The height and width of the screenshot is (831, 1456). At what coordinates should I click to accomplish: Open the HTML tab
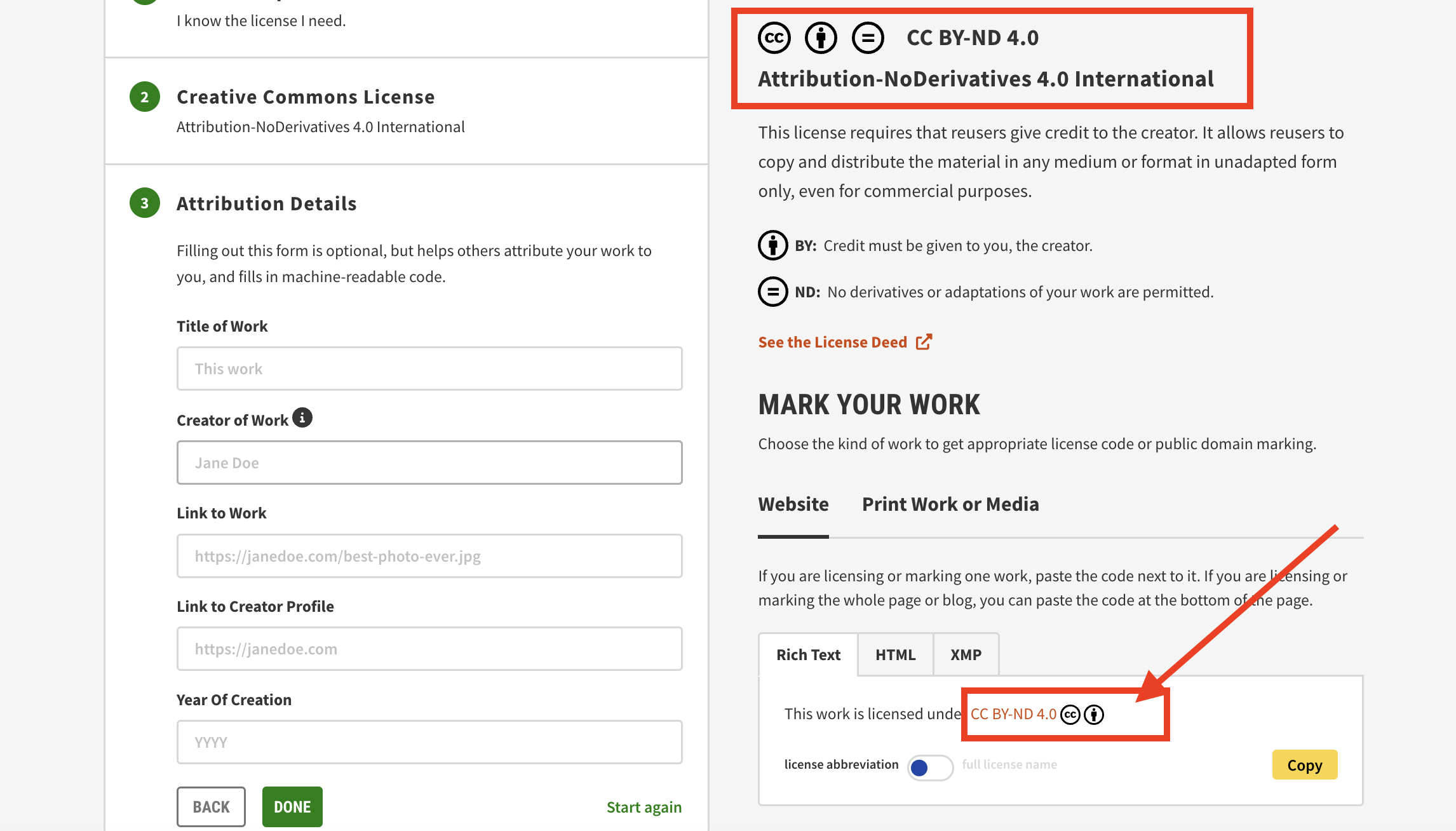tap(895, 654)
